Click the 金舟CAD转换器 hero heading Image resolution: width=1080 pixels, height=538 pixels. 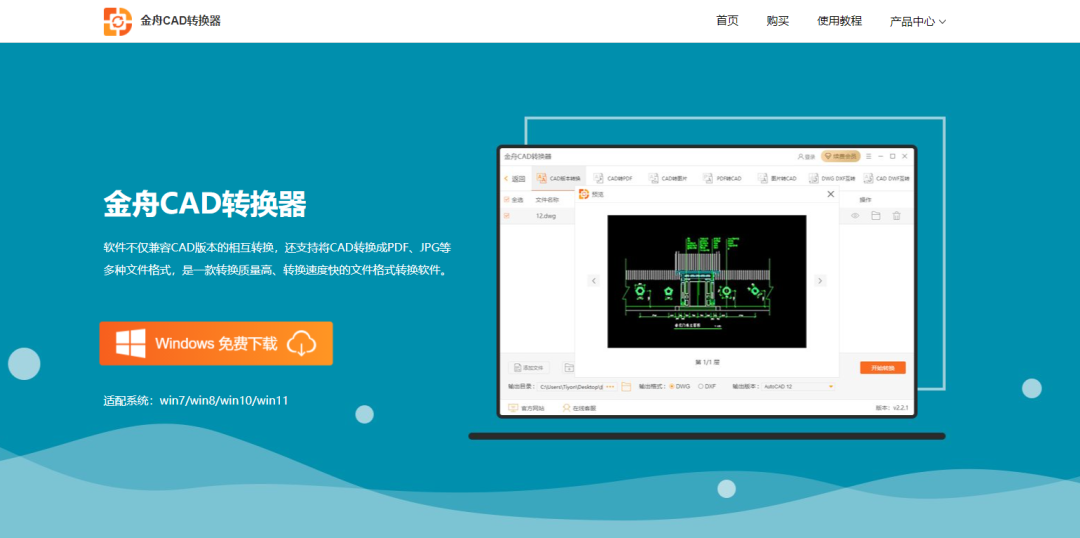click(205, 204)
